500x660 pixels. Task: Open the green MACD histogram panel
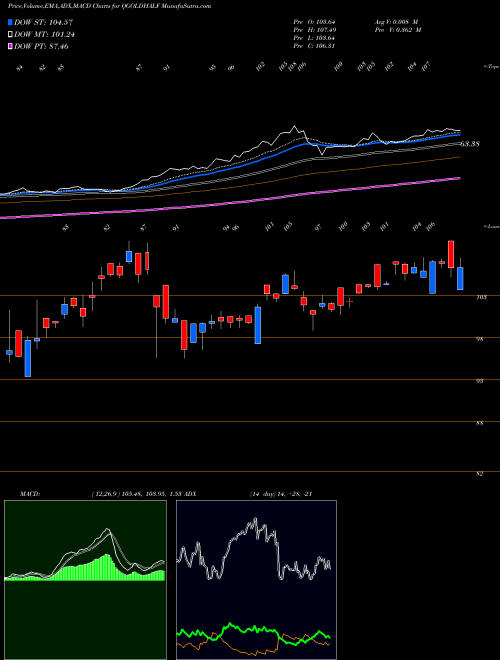[x=85, y=580]
